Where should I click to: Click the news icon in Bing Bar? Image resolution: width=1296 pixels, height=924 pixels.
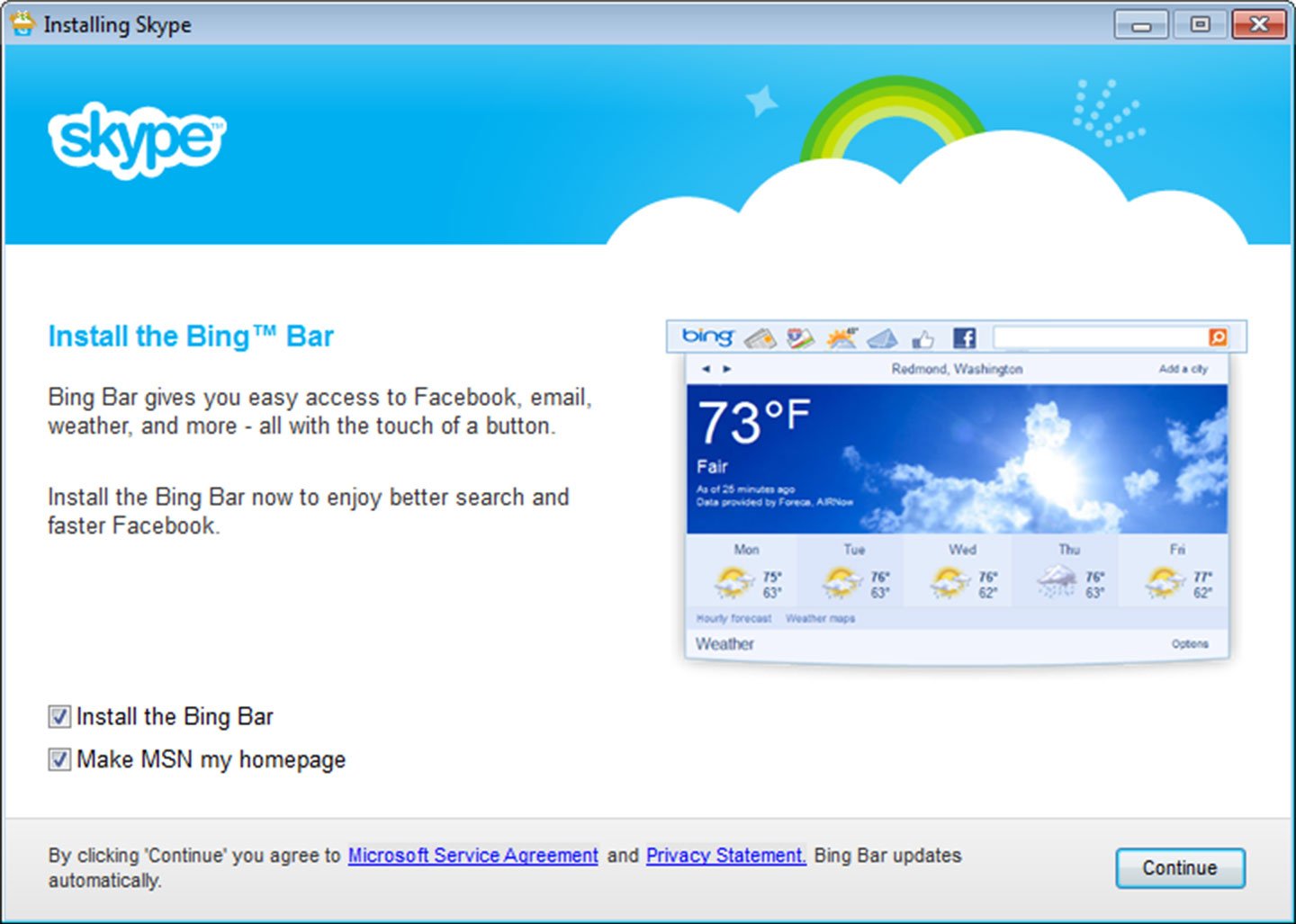coord(760,338)
